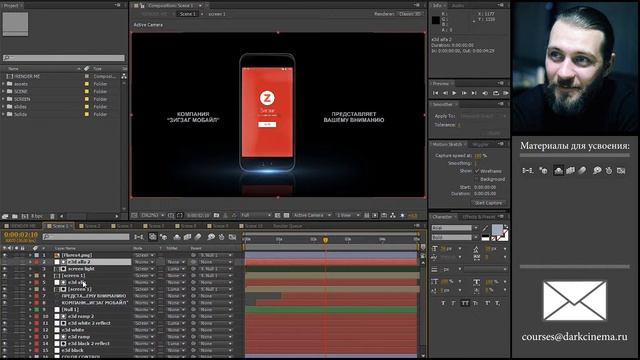The image size is (640, 360).
Task: Open composition mini-flowchart in timeline panel
Action: click(139, 237)
